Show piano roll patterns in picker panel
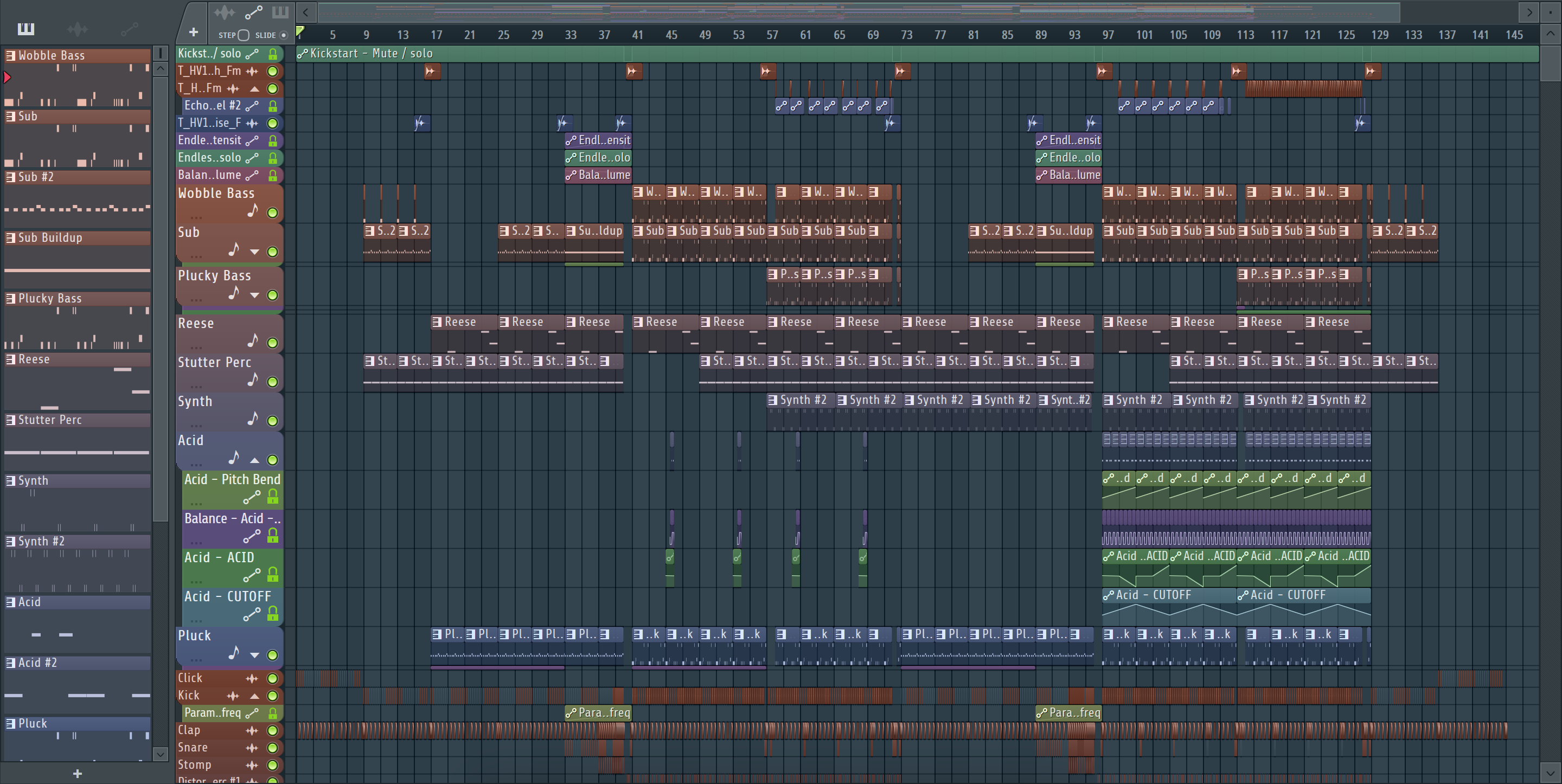 click(x=26, y=29)
